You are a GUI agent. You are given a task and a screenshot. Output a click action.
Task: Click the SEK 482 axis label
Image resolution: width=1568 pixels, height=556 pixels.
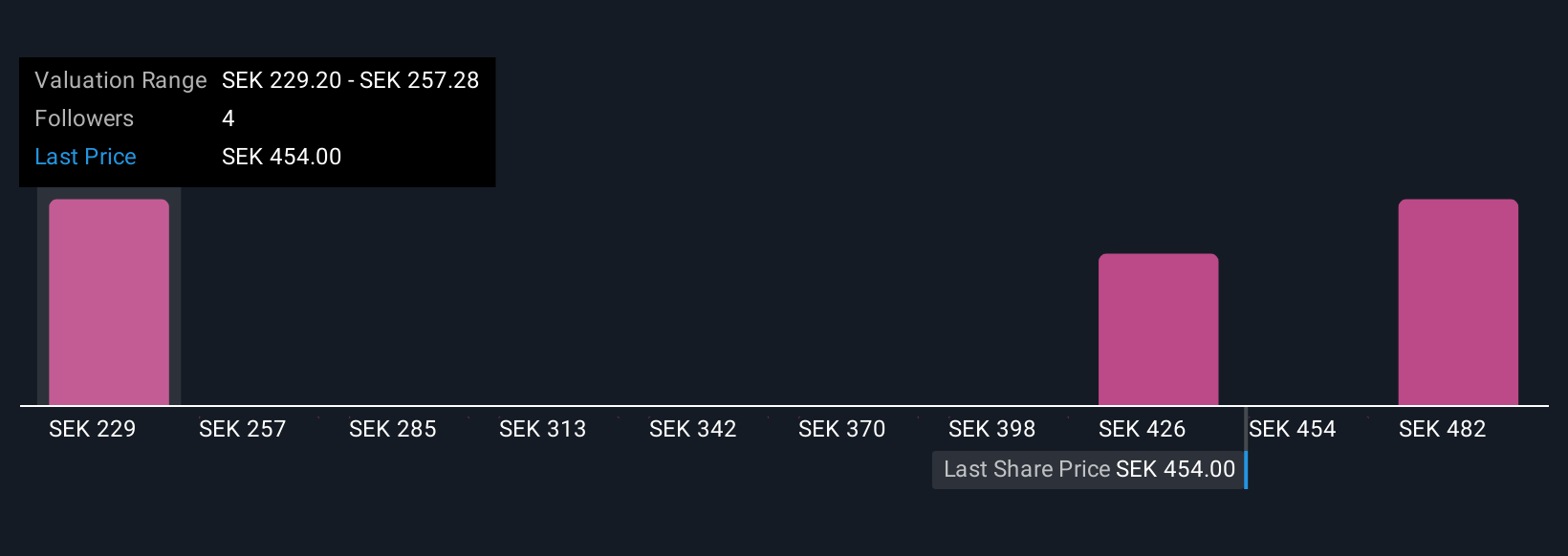[1443, 429]
